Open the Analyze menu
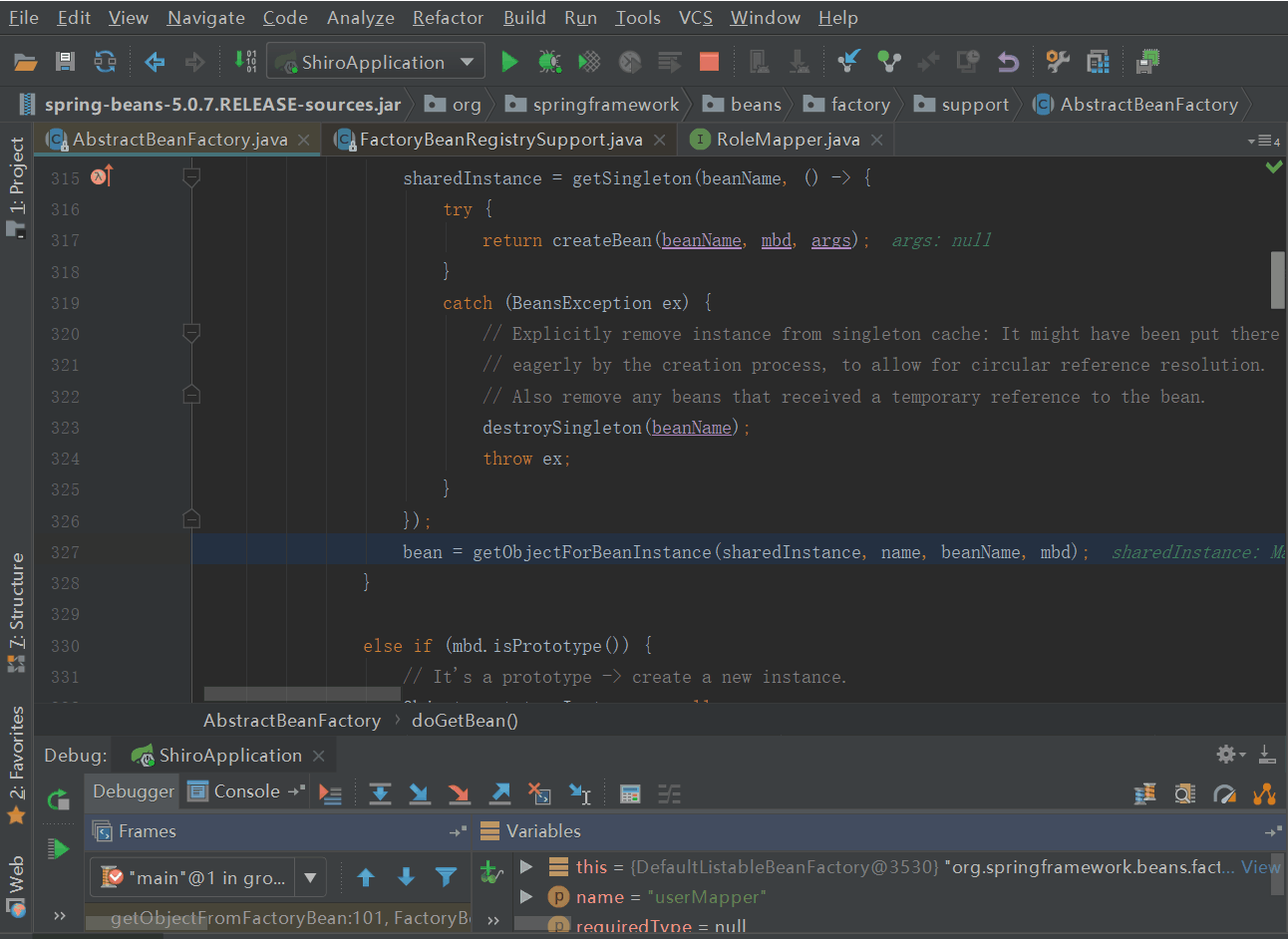The width and height of the screenshot is (1288, 939). point(360,18)
